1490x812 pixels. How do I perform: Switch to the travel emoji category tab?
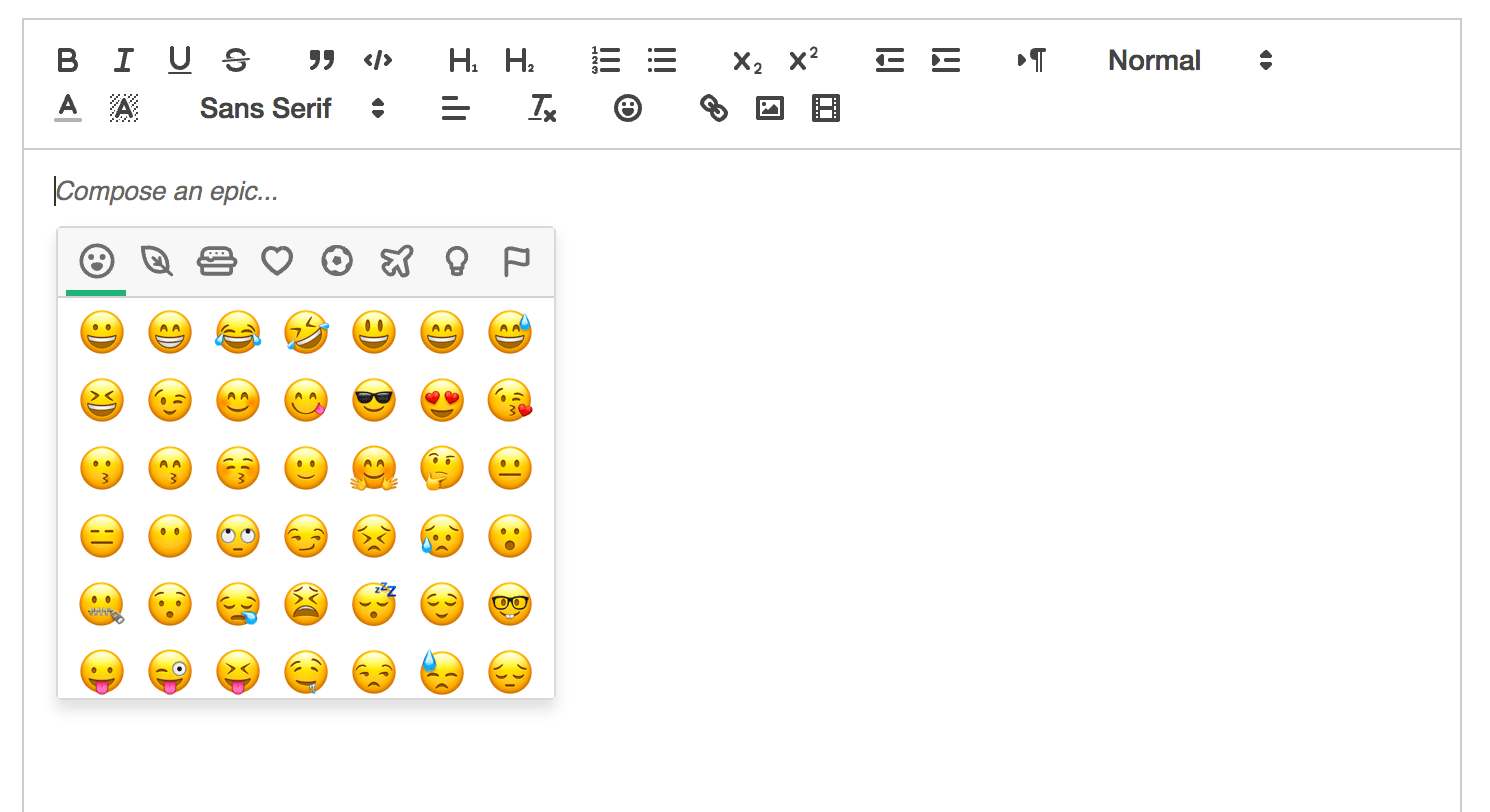pos(396,261)
